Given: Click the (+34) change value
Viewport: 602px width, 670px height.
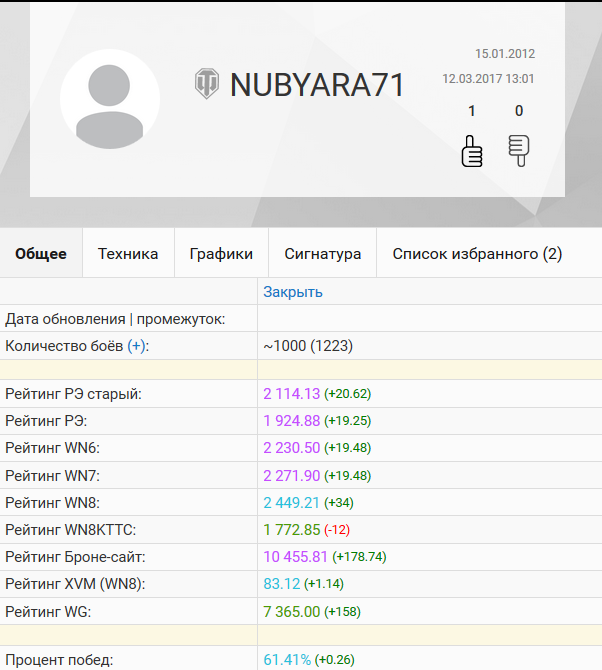Looking at the screenshot, I should (339, 502).
